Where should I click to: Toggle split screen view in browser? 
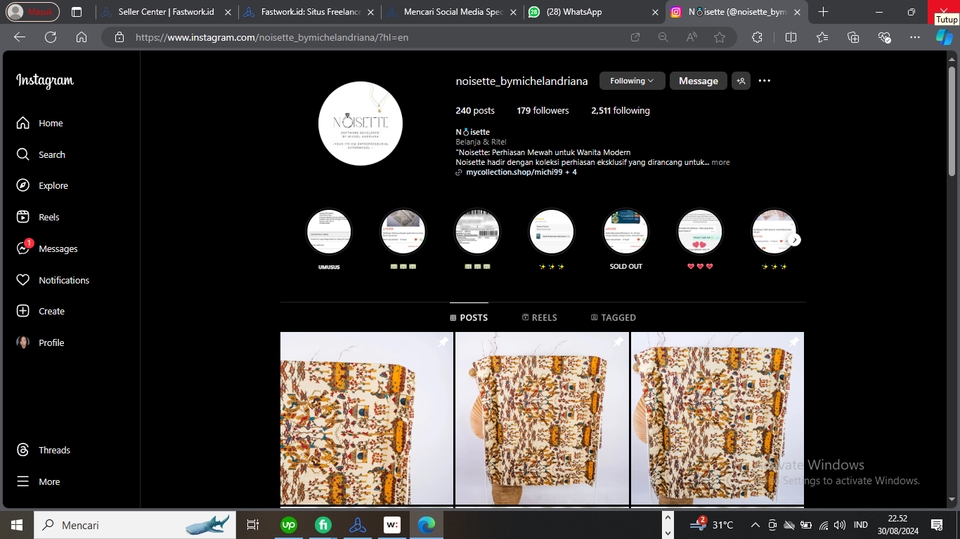[x=790, y=37]
